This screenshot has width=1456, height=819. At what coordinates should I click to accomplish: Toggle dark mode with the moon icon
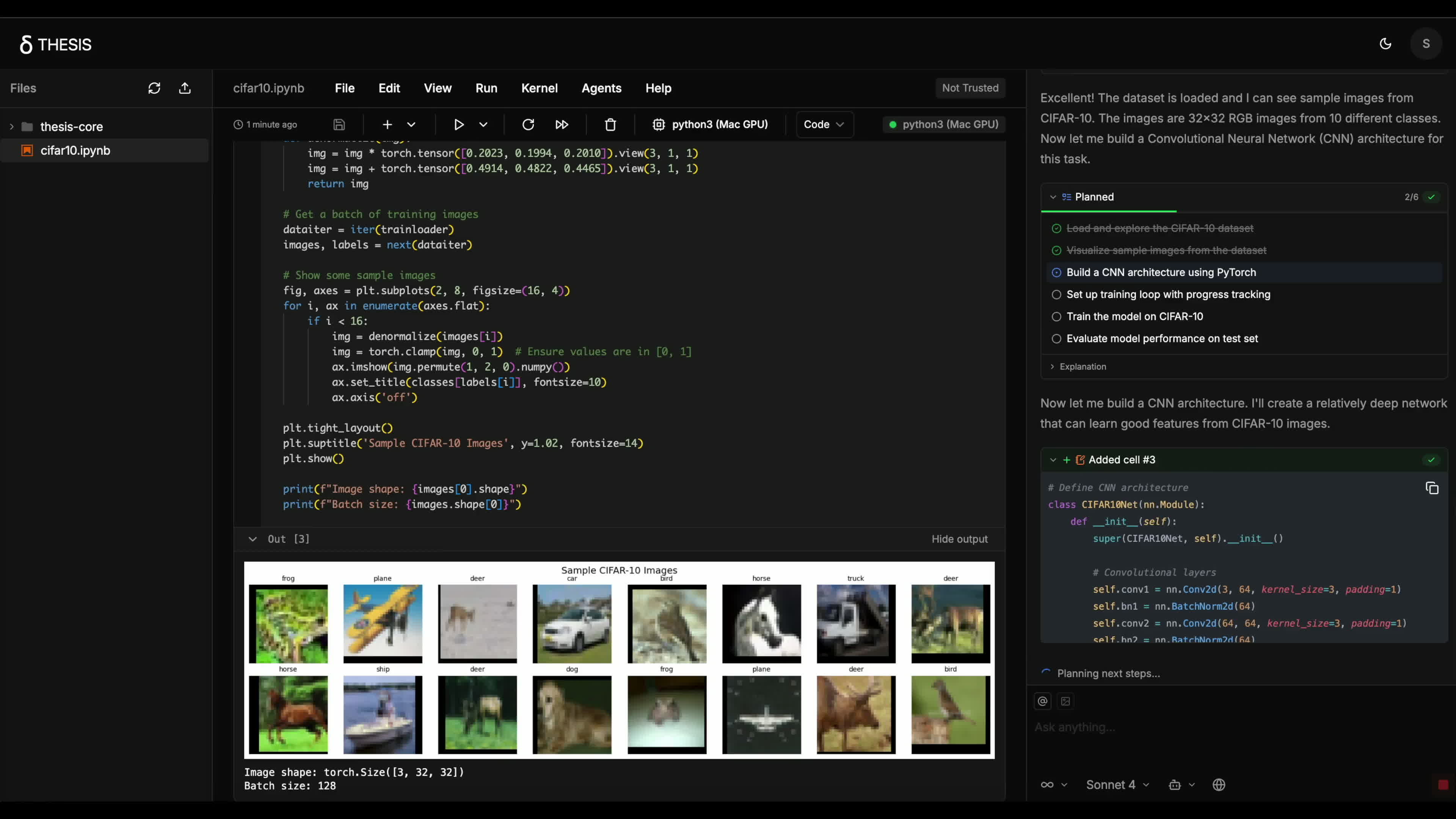tap(1385, 44)
